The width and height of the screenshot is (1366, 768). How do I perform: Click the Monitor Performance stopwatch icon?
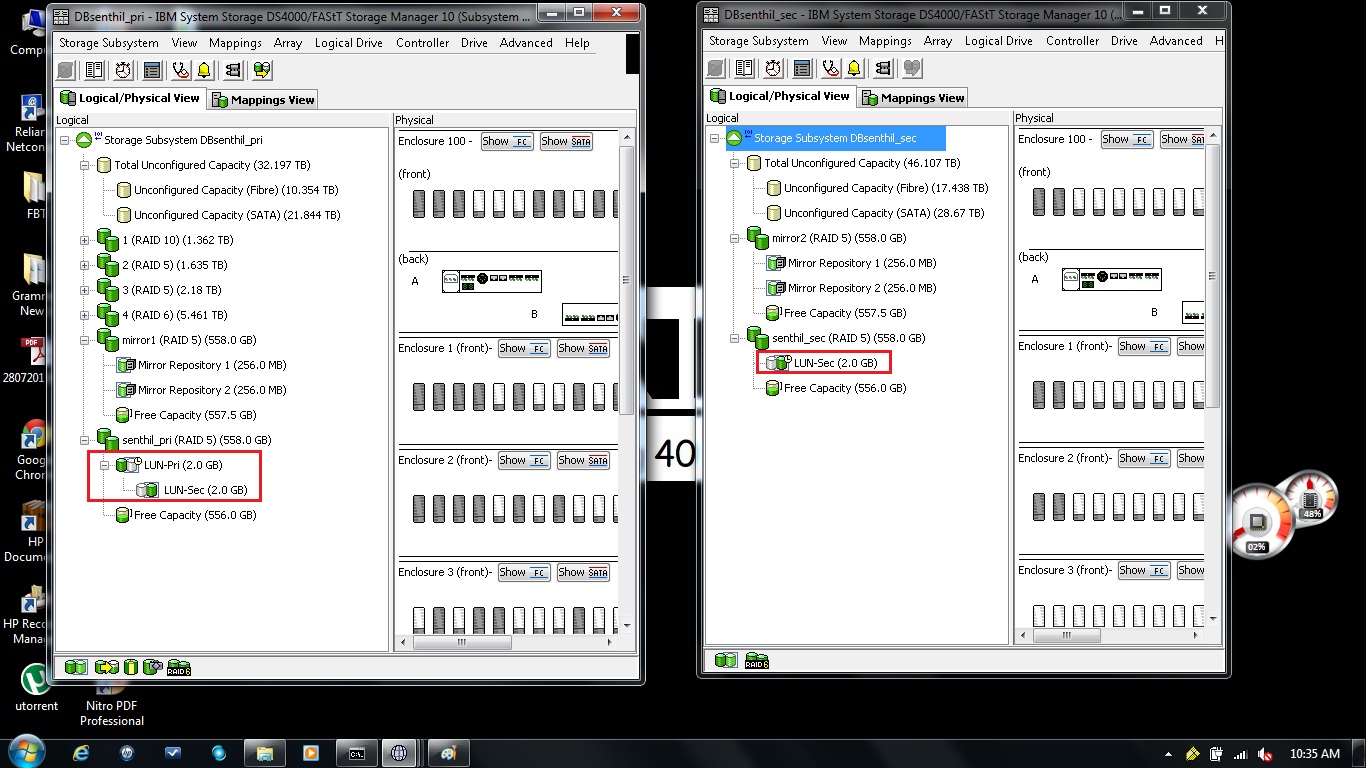click(x=121, y=70)
